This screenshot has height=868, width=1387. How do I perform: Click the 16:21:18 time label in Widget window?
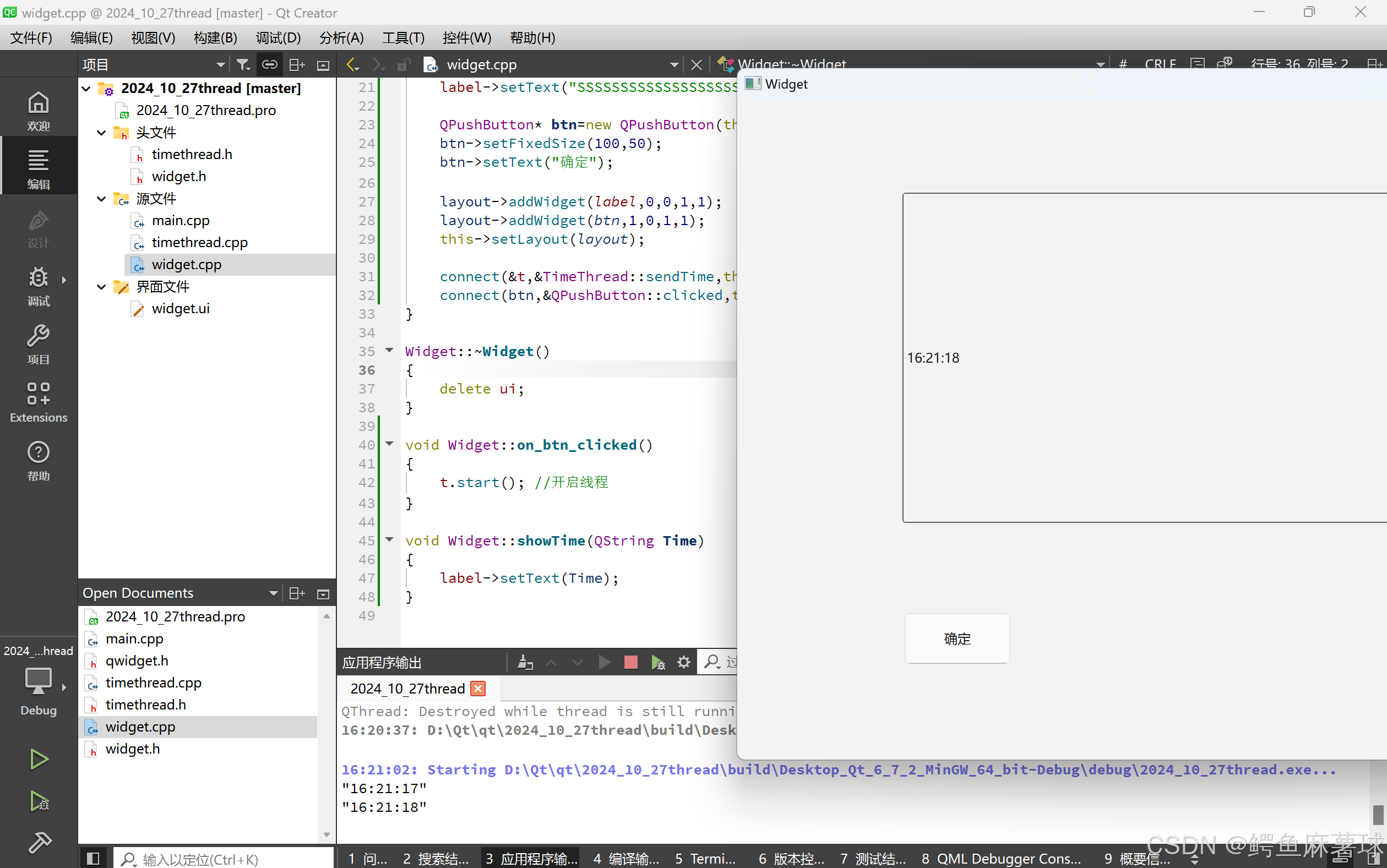click(x=933, y=358)
